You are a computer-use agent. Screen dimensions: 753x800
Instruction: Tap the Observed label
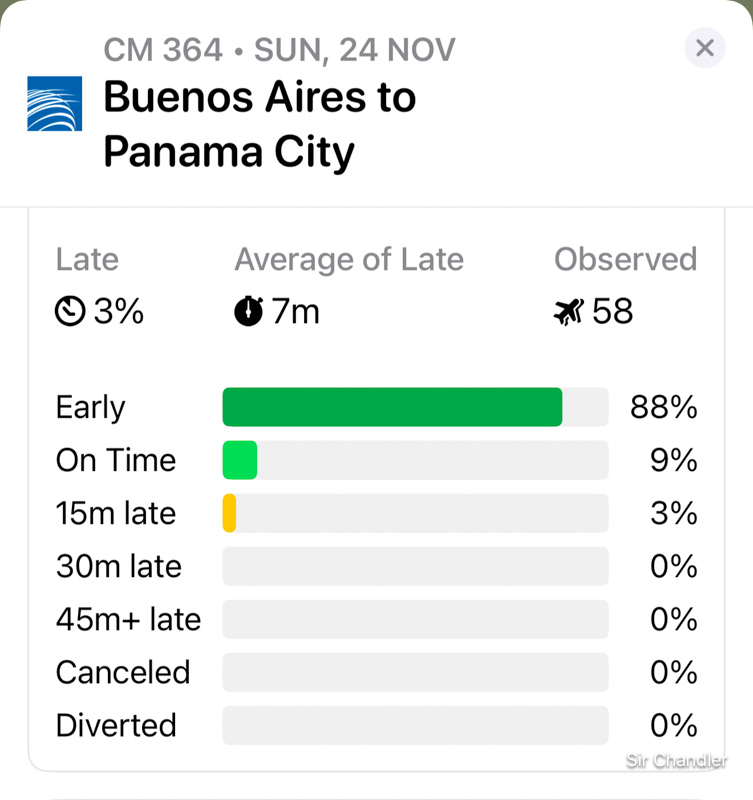625,260
